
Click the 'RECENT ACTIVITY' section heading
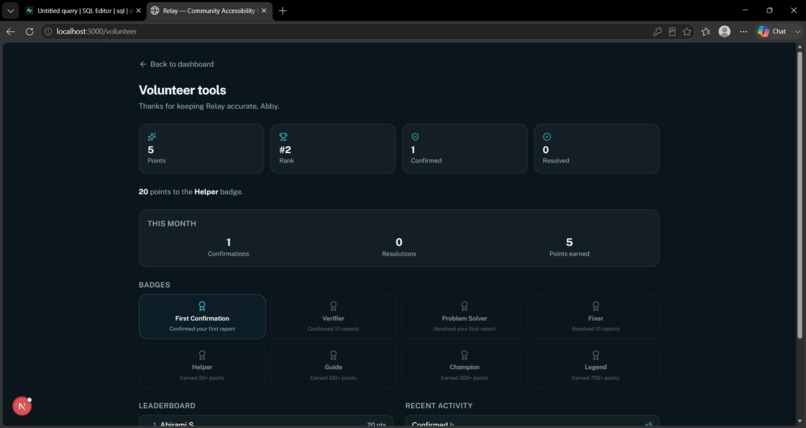439,406
